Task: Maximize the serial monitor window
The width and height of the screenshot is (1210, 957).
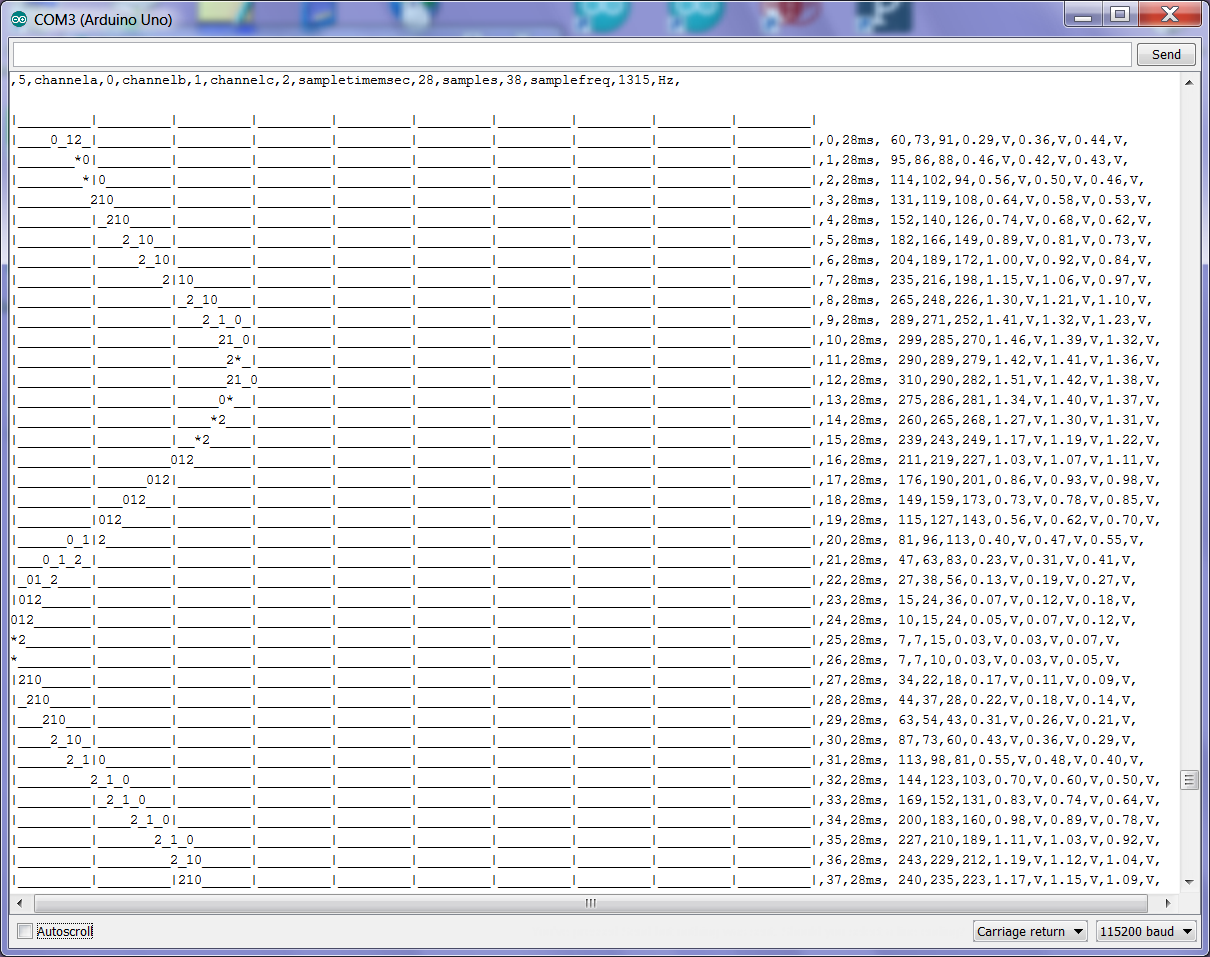Action: 1119,14
